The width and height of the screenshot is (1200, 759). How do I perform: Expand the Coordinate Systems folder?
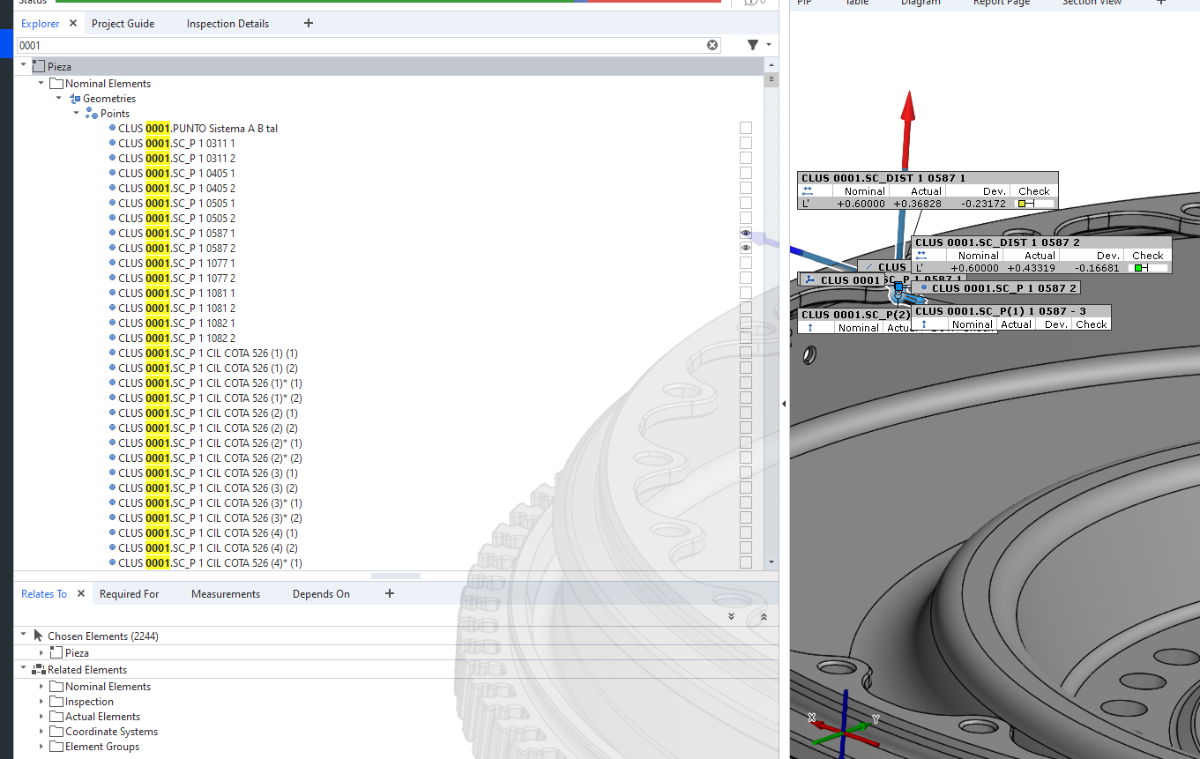(41, 732)
